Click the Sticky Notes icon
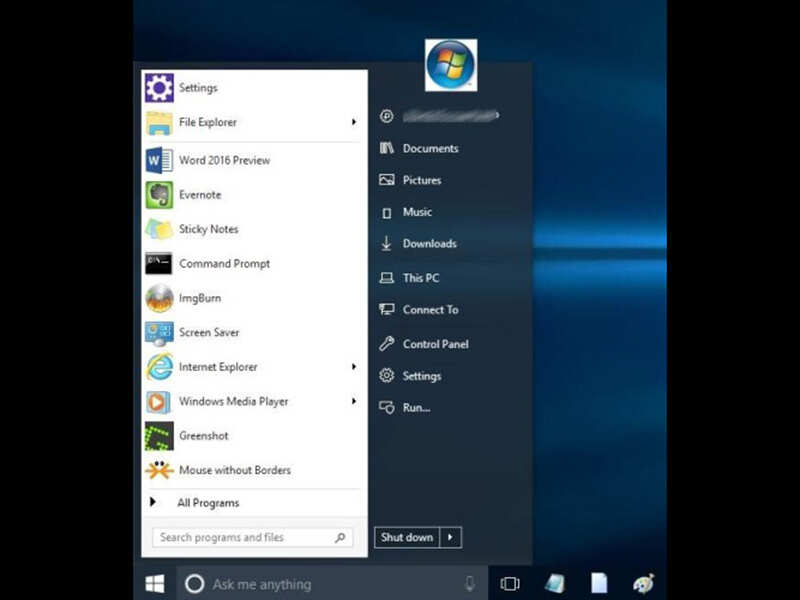The height and width of the screenshot is (600, 800). pyautogui.click(x=159, y=229)
